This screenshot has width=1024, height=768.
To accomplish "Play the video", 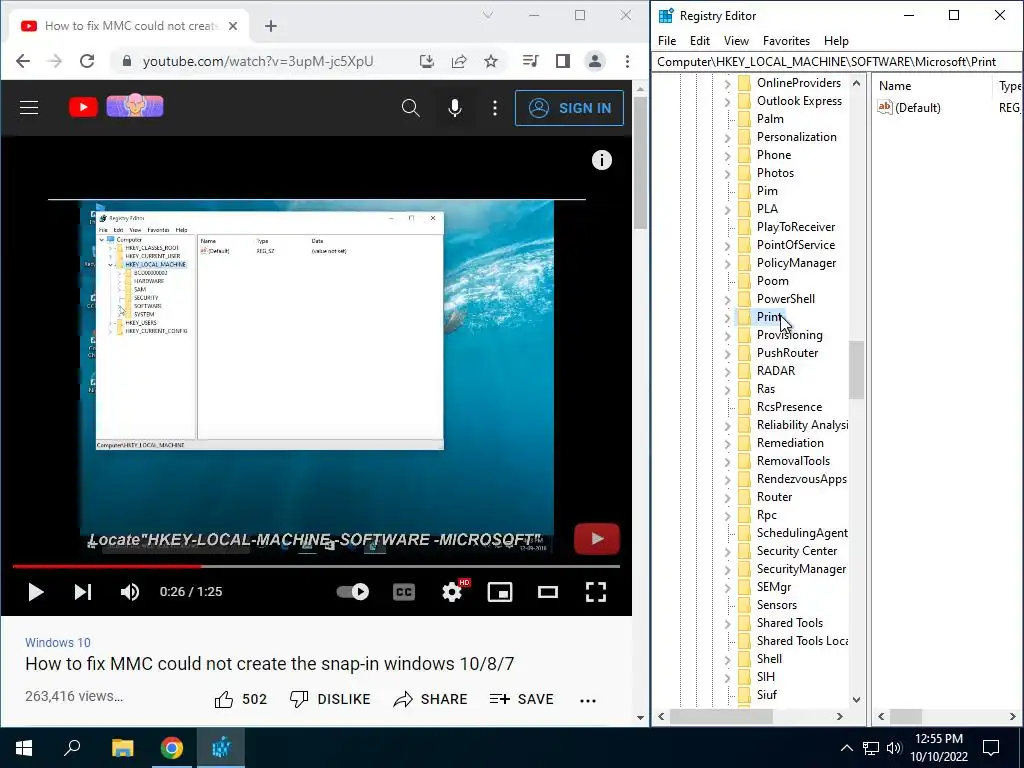I will (36, 592).
